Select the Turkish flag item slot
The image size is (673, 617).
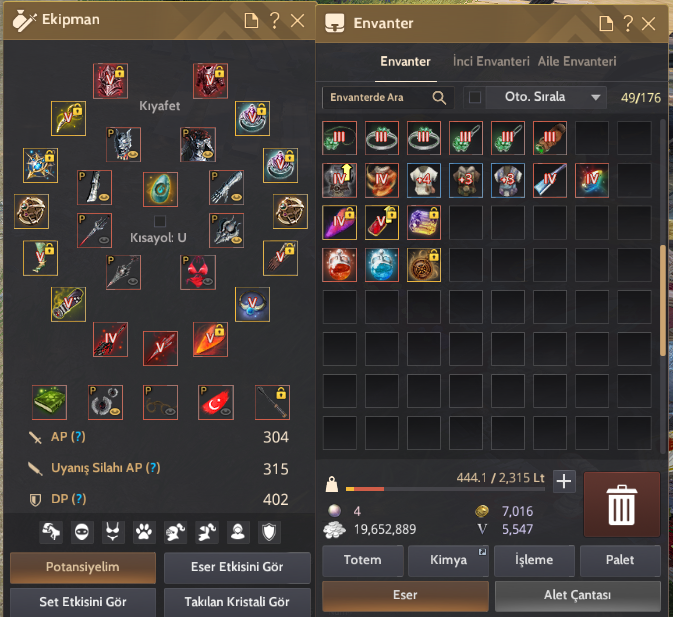click(216, 402)
